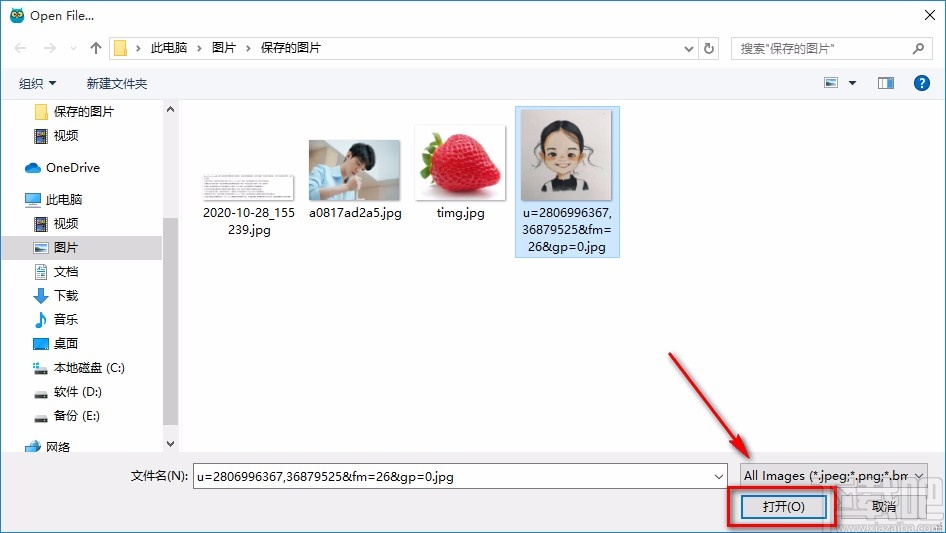Open view options dropdown arrow
946x533 pixels.
coord(852,83)
